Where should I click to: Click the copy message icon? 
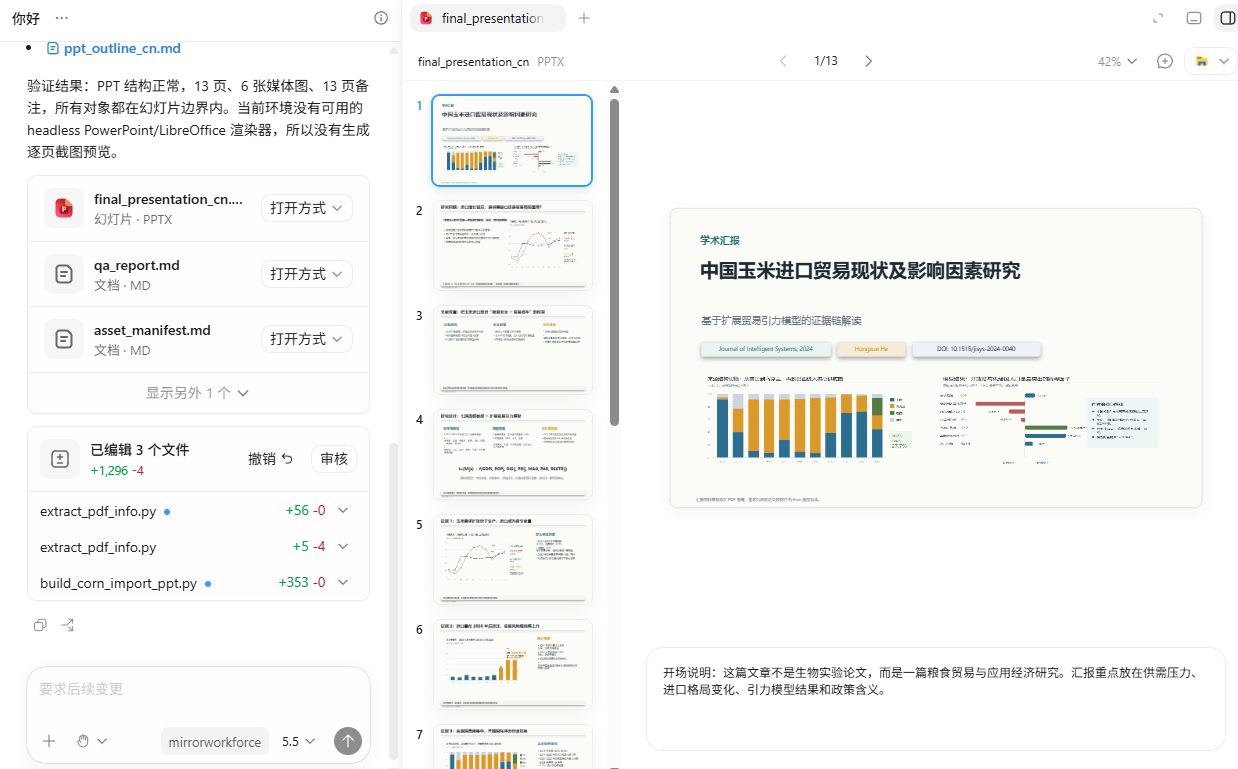click(40, 625)
